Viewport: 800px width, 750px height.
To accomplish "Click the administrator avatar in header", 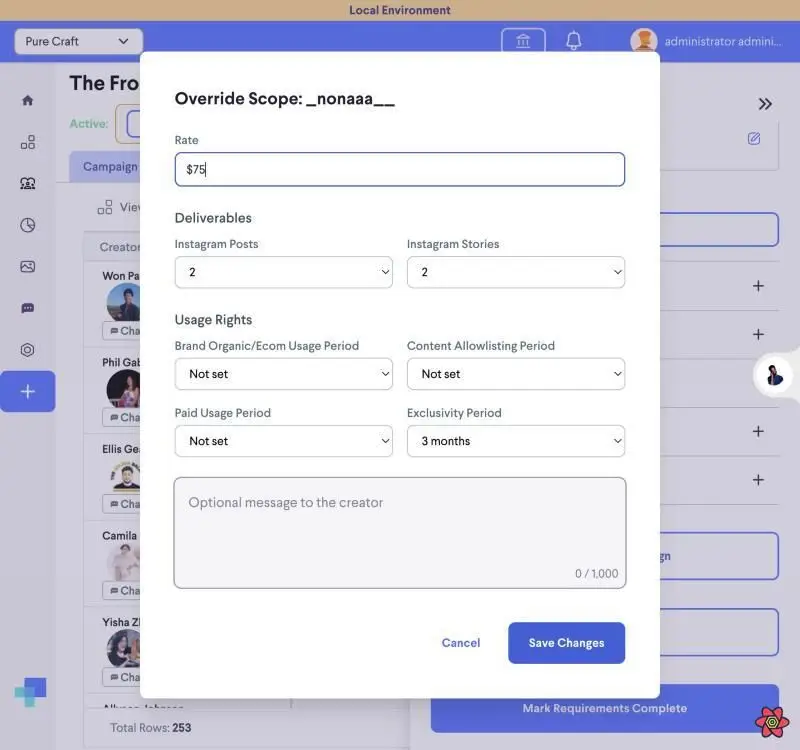I will pos(643,41).
